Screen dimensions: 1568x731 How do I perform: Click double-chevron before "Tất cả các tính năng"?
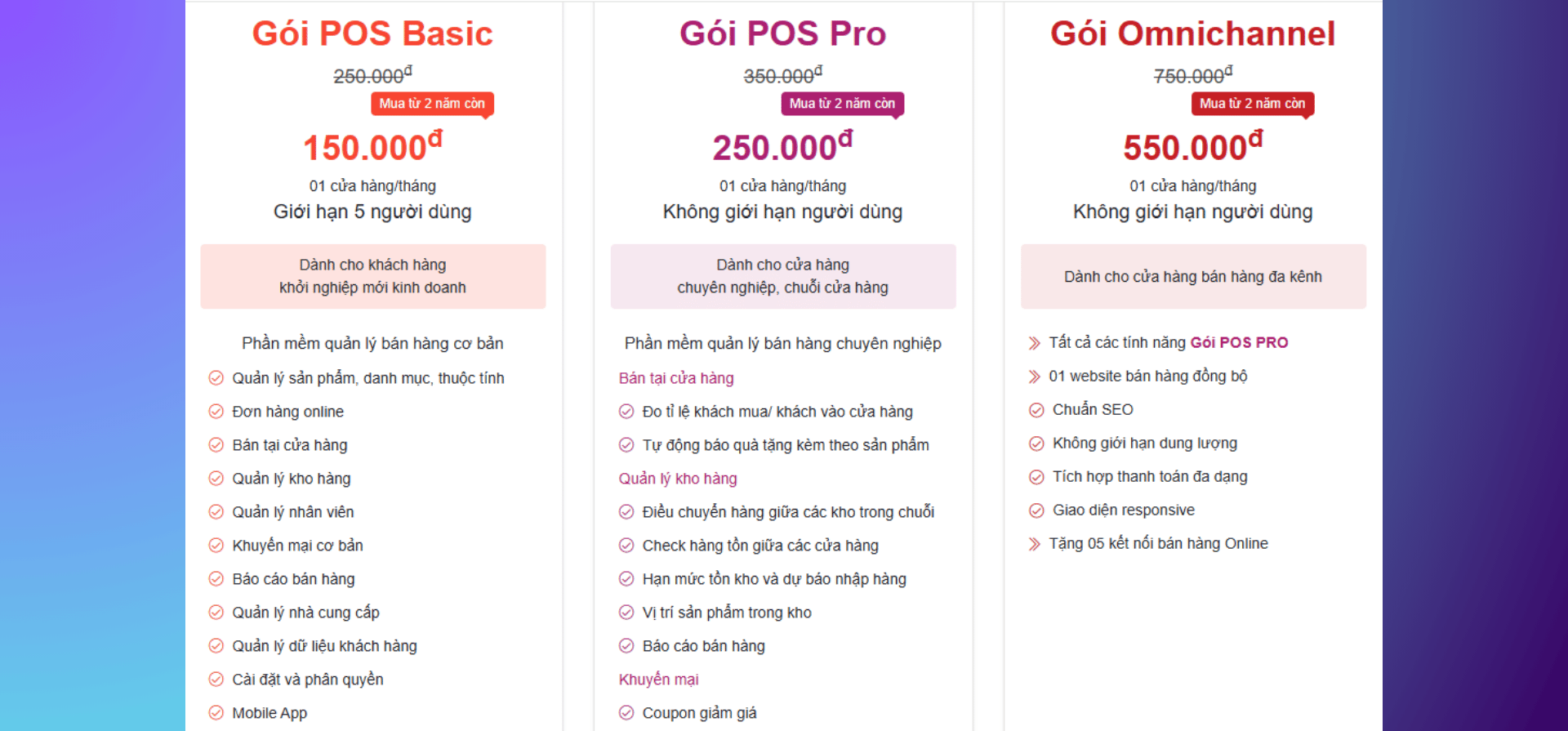[1035, 343]
